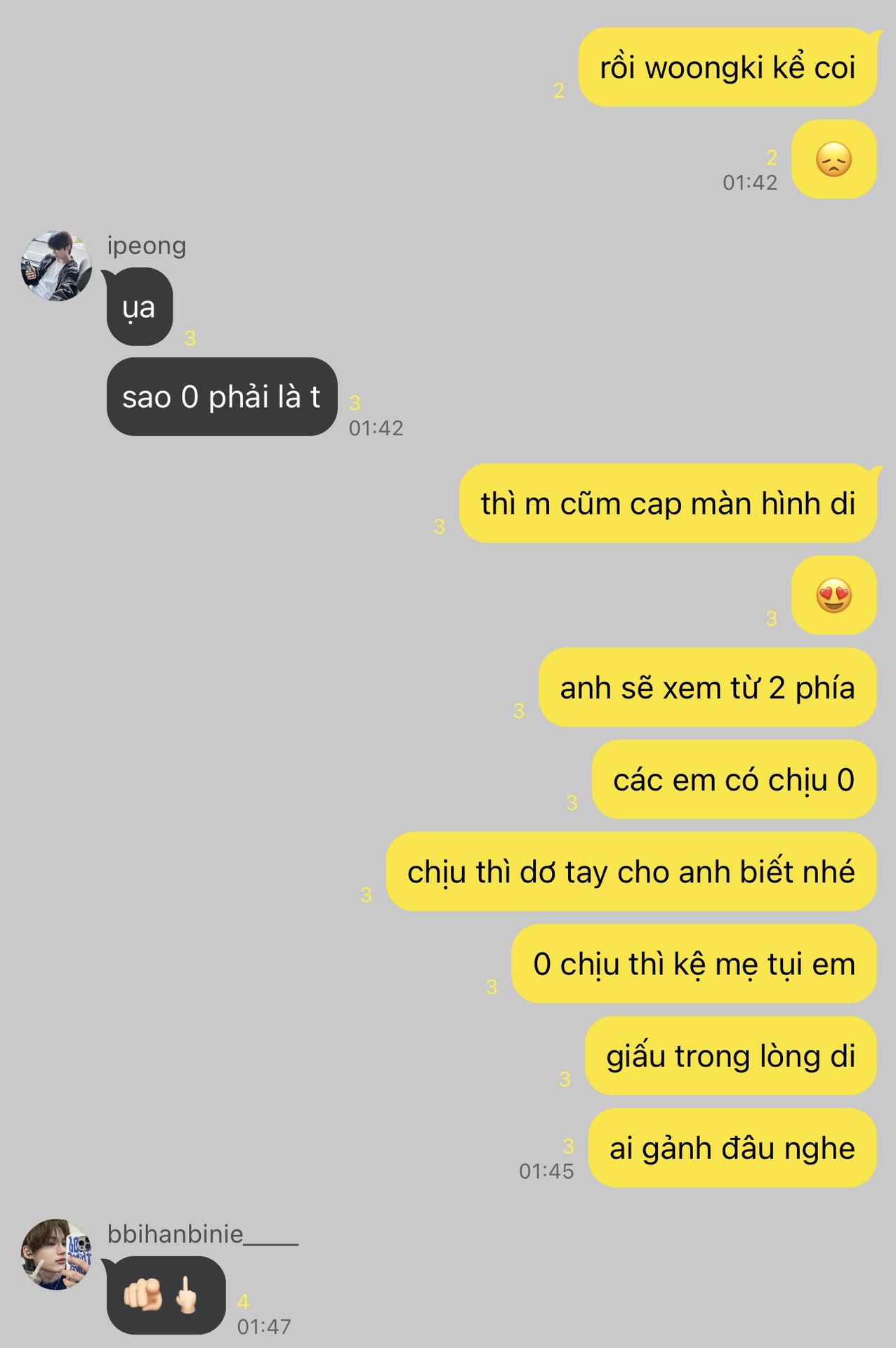Tap the heart-eyes emoji message

click(x=834, y=595)
